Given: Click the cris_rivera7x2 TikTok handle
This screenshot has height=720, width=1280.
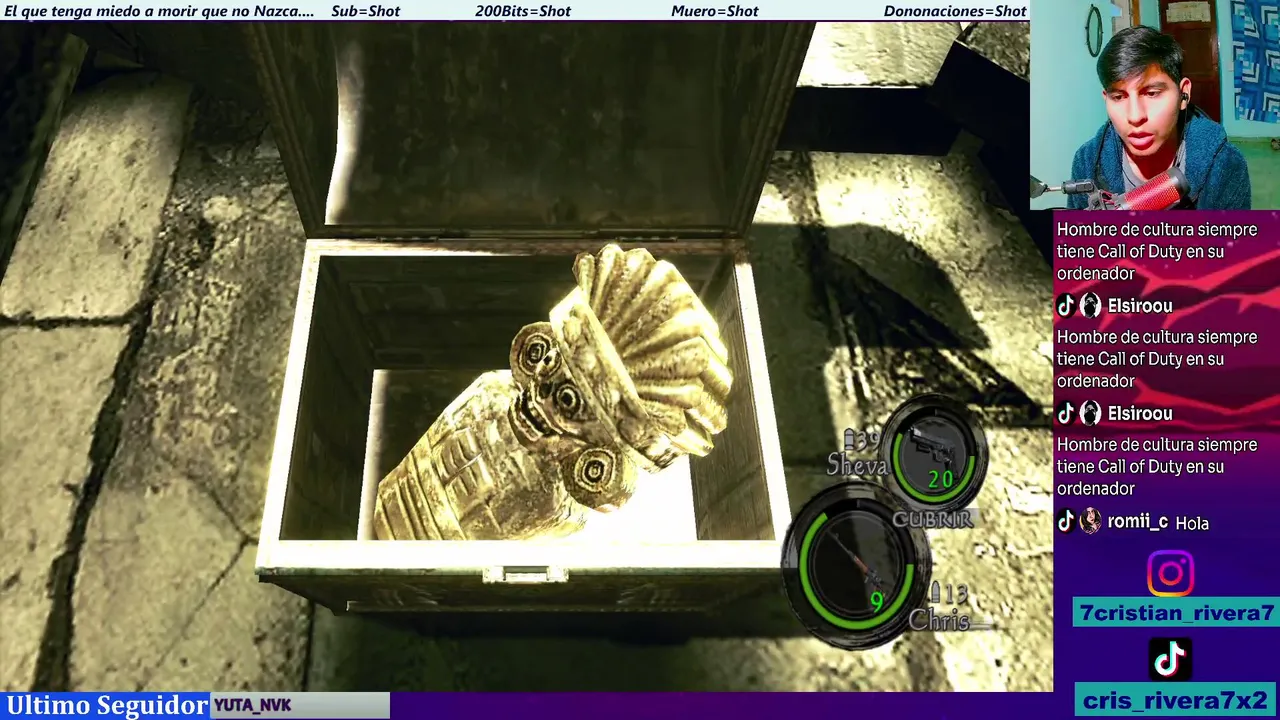Looking at the screenshot, I should (x=1175, y=699).
